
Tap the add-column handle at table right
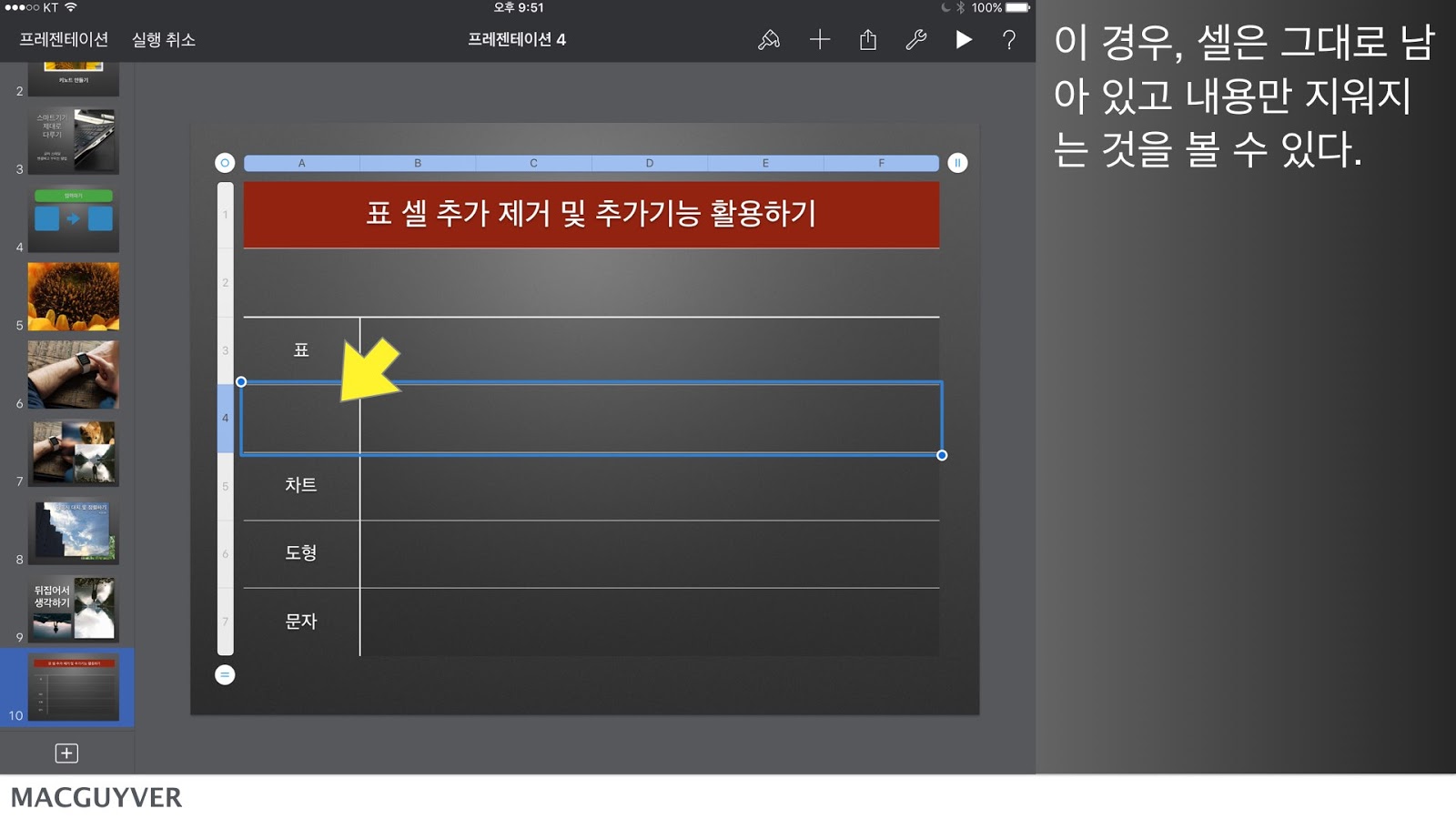click(957, 163)
